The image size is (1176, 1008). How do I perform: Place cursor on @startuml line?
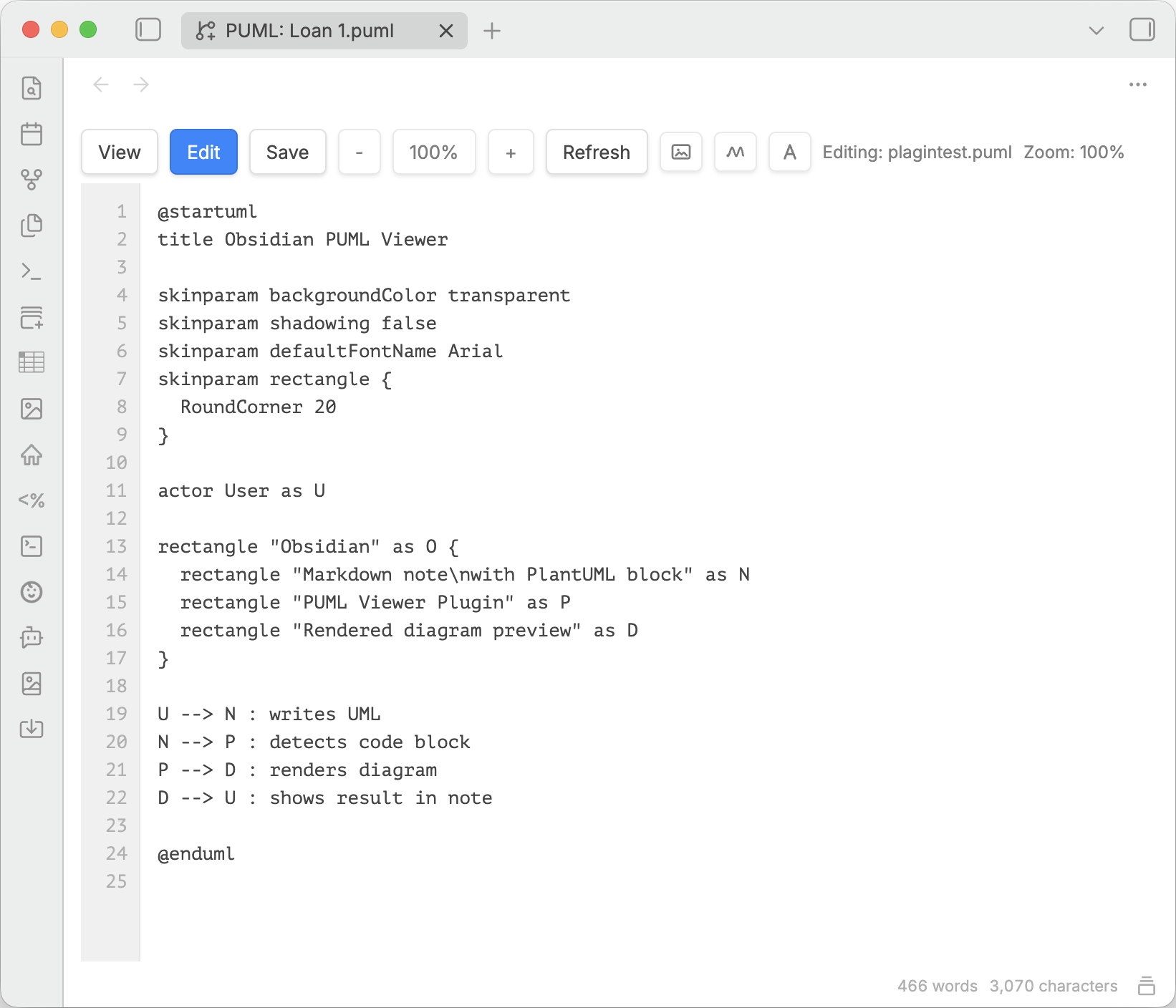[x=207, y=212]
